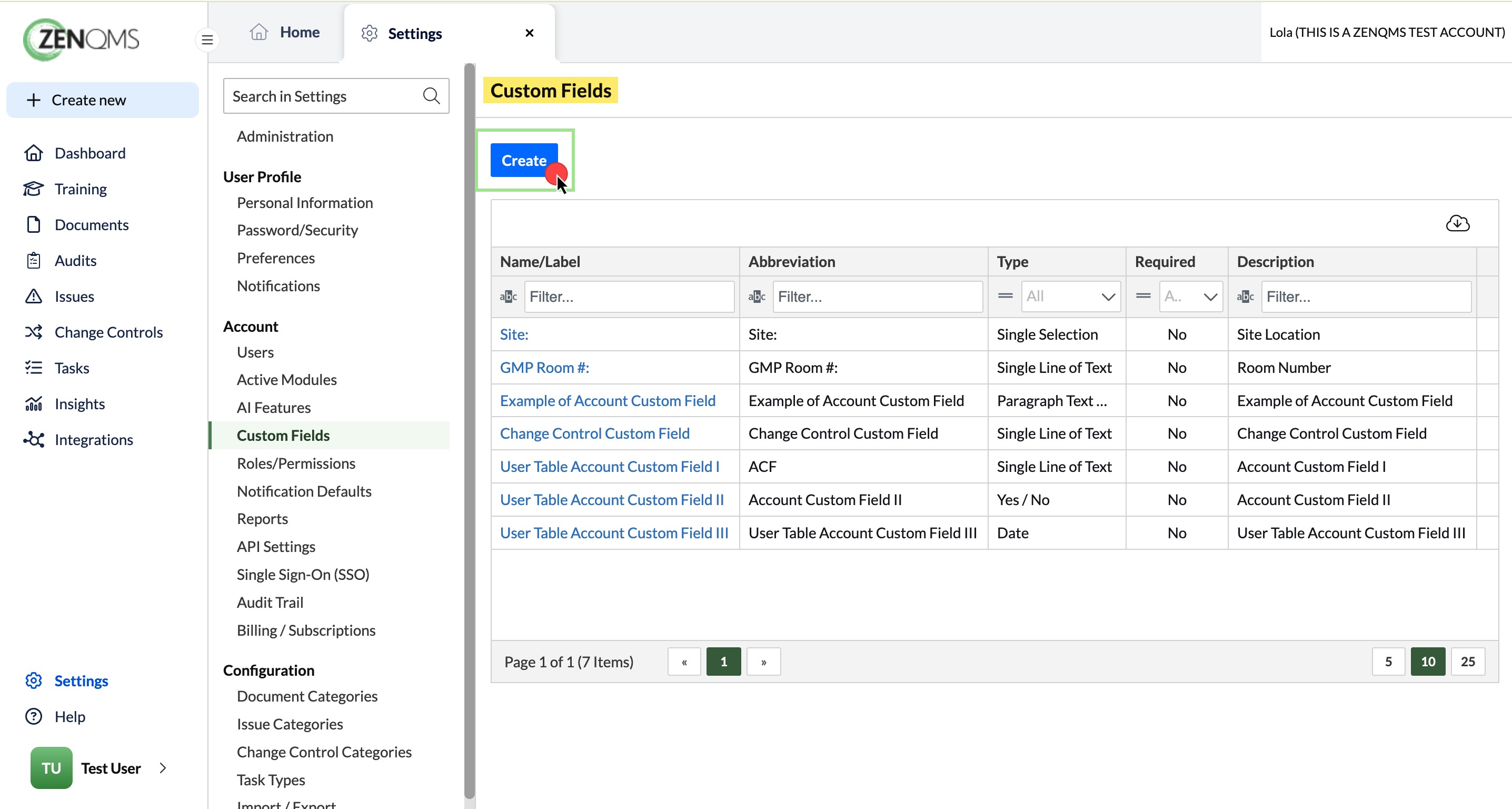Screen dimensions: 1512x809
Task: Click the Issues warning triangle icon
Action: pos(34,297)
